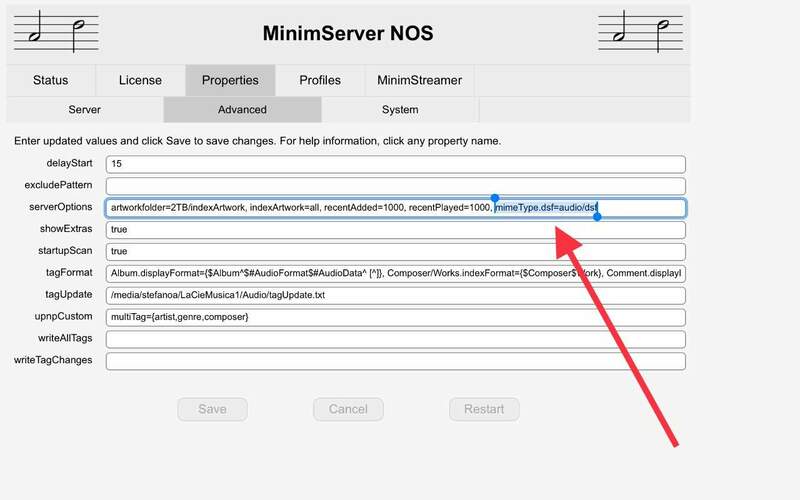
Task: Click the music notes logo at top right
Action: click(644, 32)
